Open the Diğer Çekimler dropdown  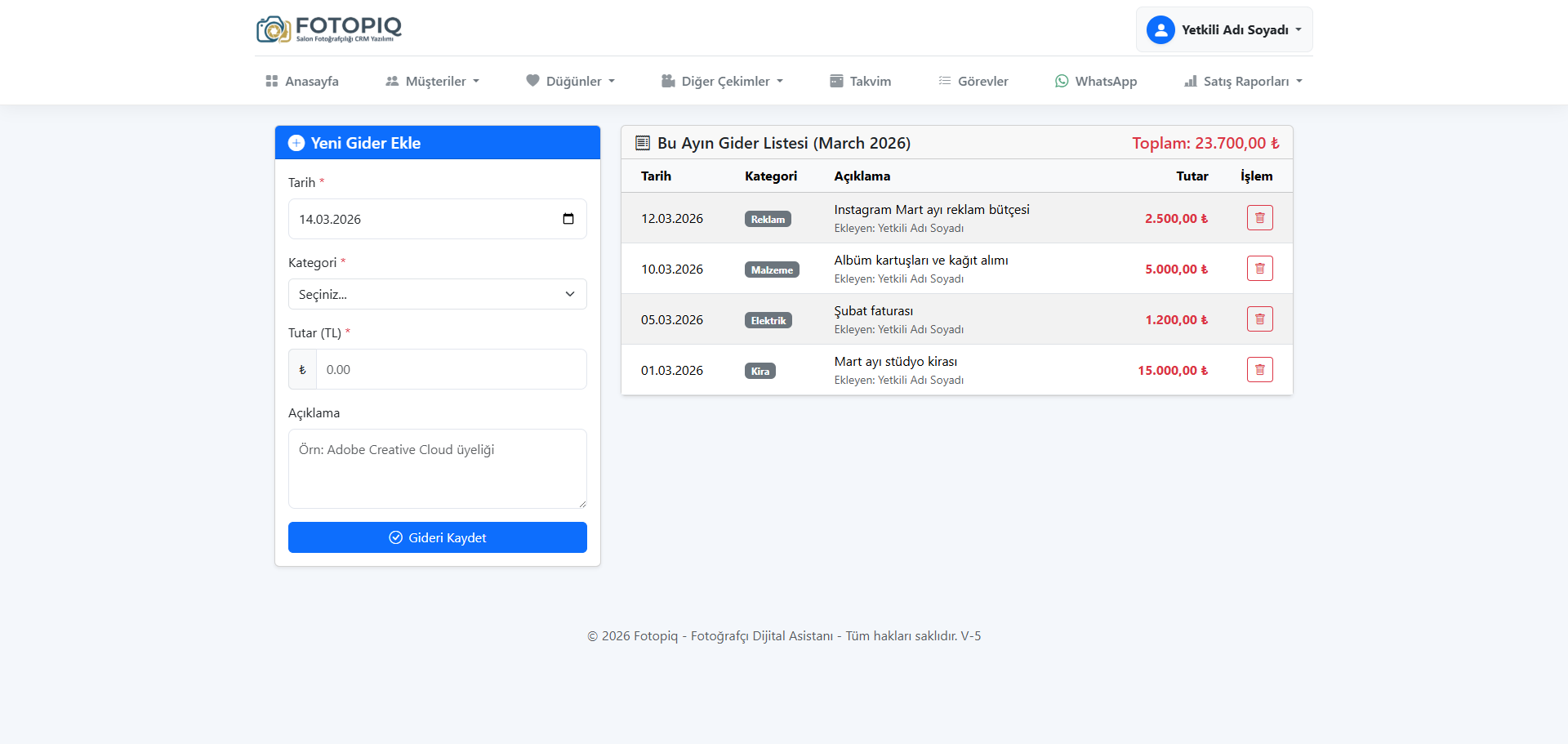pos(722,81)
